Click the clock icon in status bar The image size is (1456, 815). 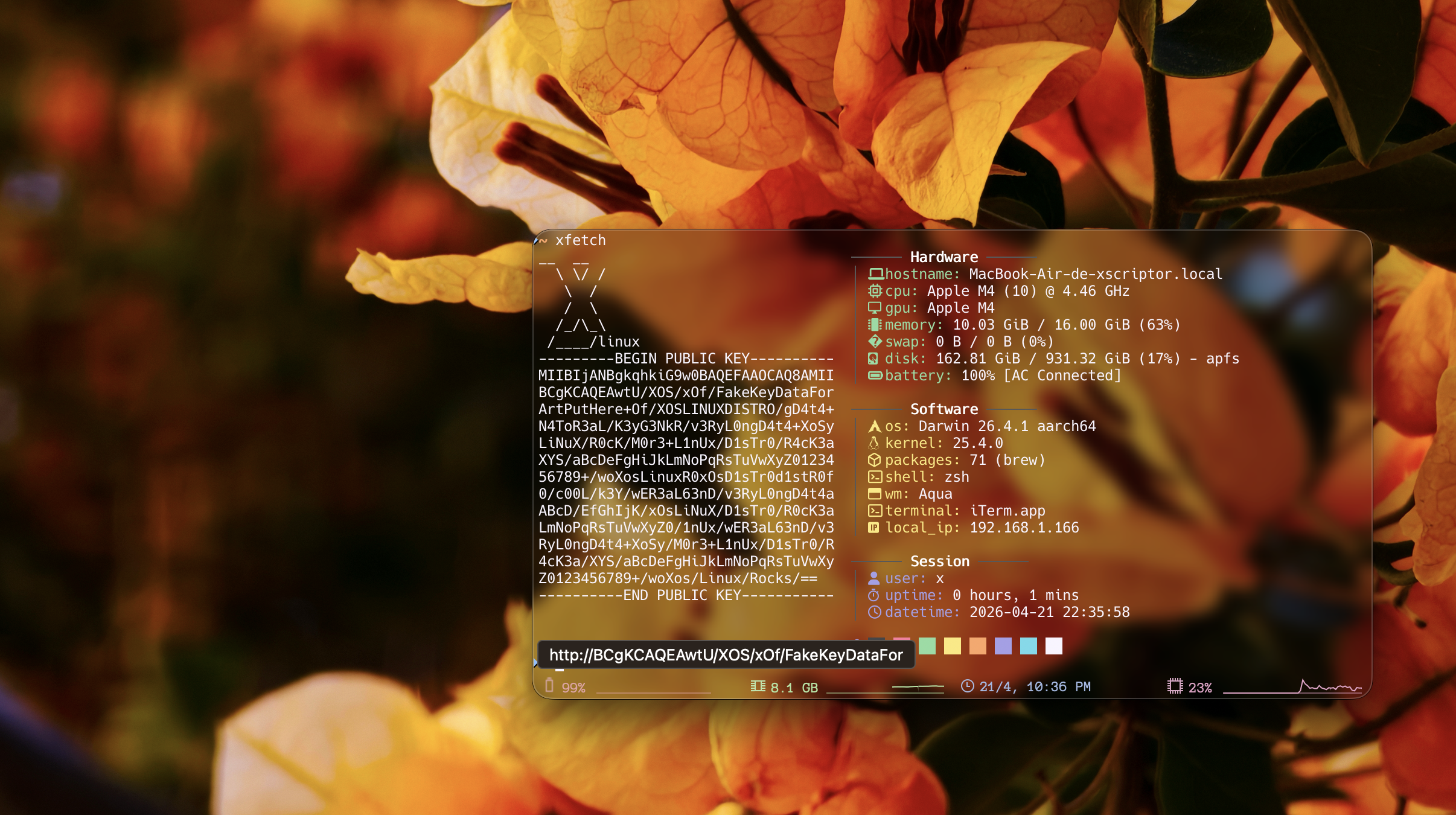point(967,686)
